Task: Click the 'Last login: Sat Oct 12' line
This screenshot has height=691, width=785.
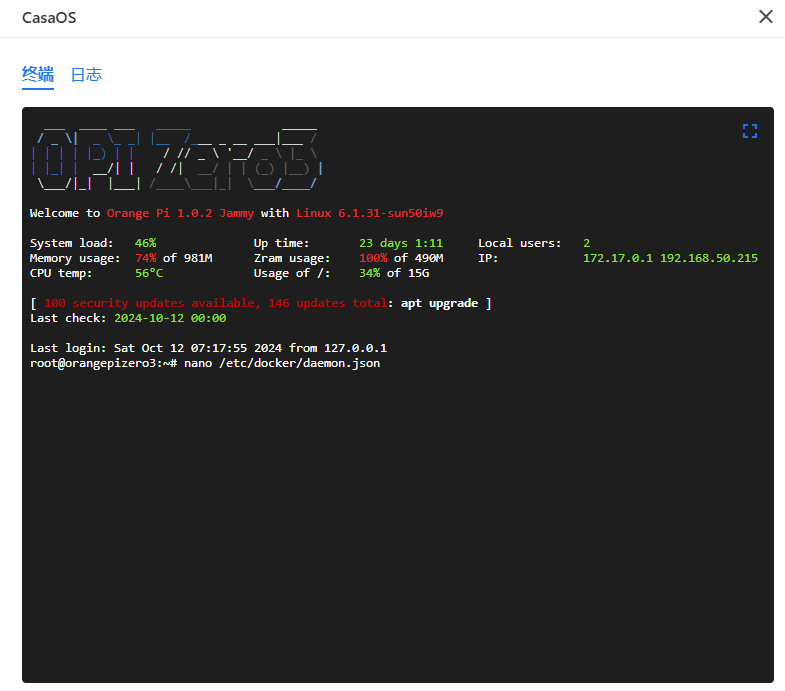Action: point(208,348)
